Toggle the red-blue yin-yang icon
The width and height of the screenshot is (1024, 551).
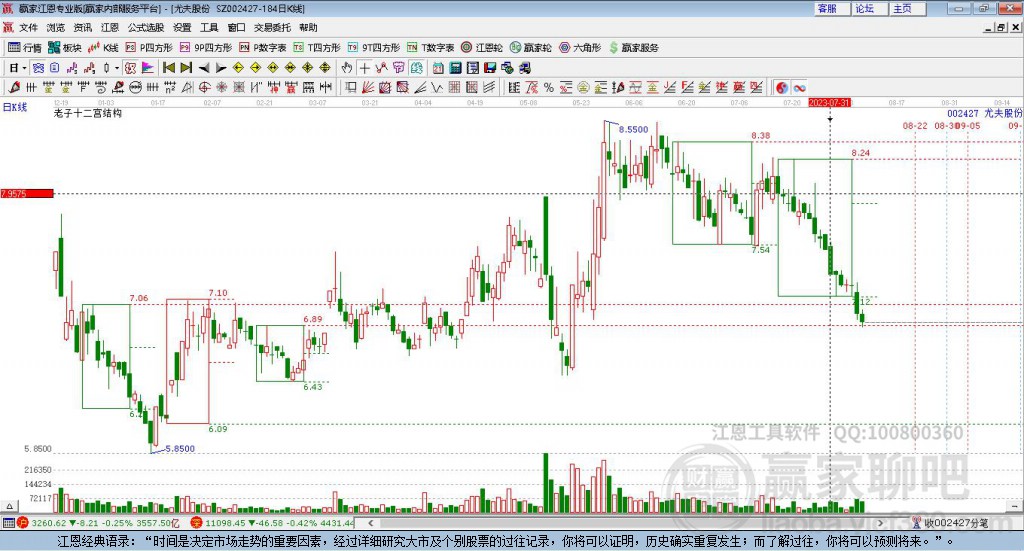click(x=782, y=87)
